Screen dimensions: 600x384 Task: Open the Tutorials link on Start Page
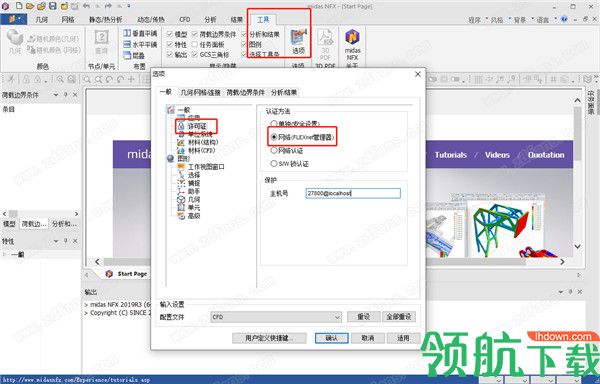[x=451, y=155]
